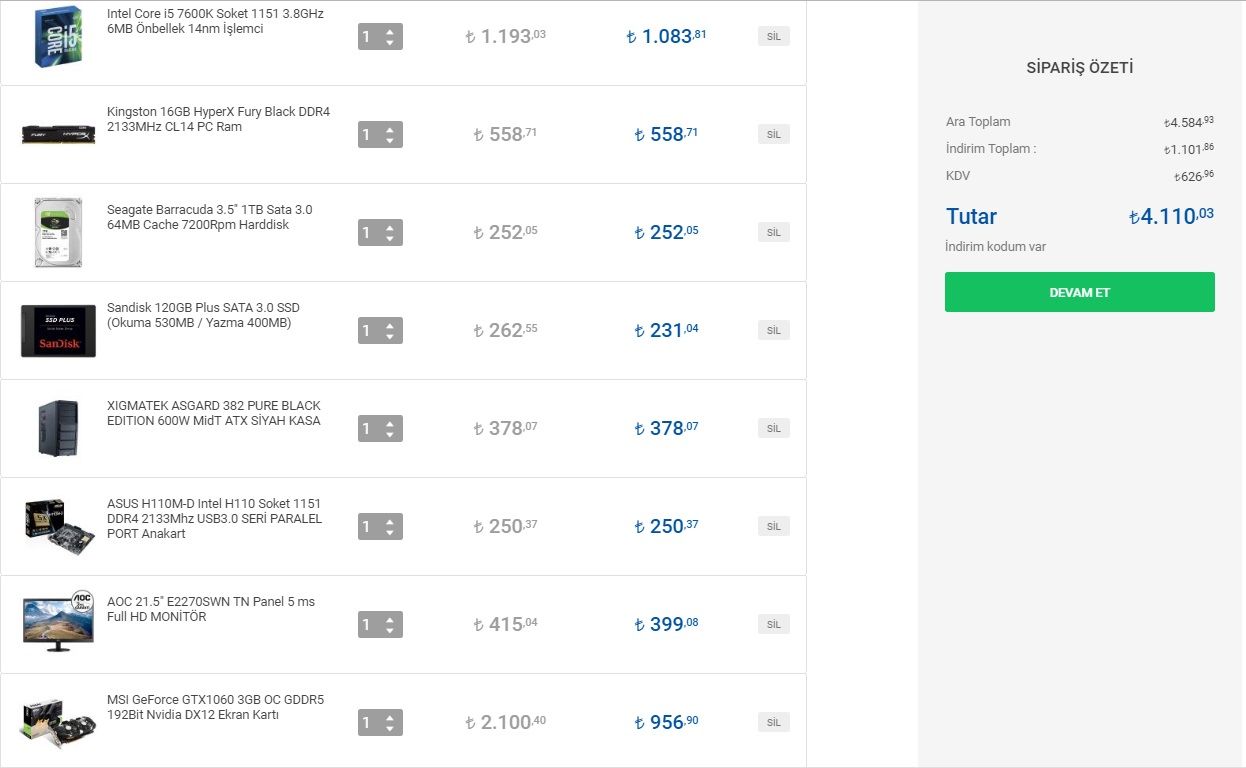Image resolution: width=1246 pixels, height=768 pixels.
Task: Open the Kingston HyperX Fury RAM image
Action: [58, 134]
